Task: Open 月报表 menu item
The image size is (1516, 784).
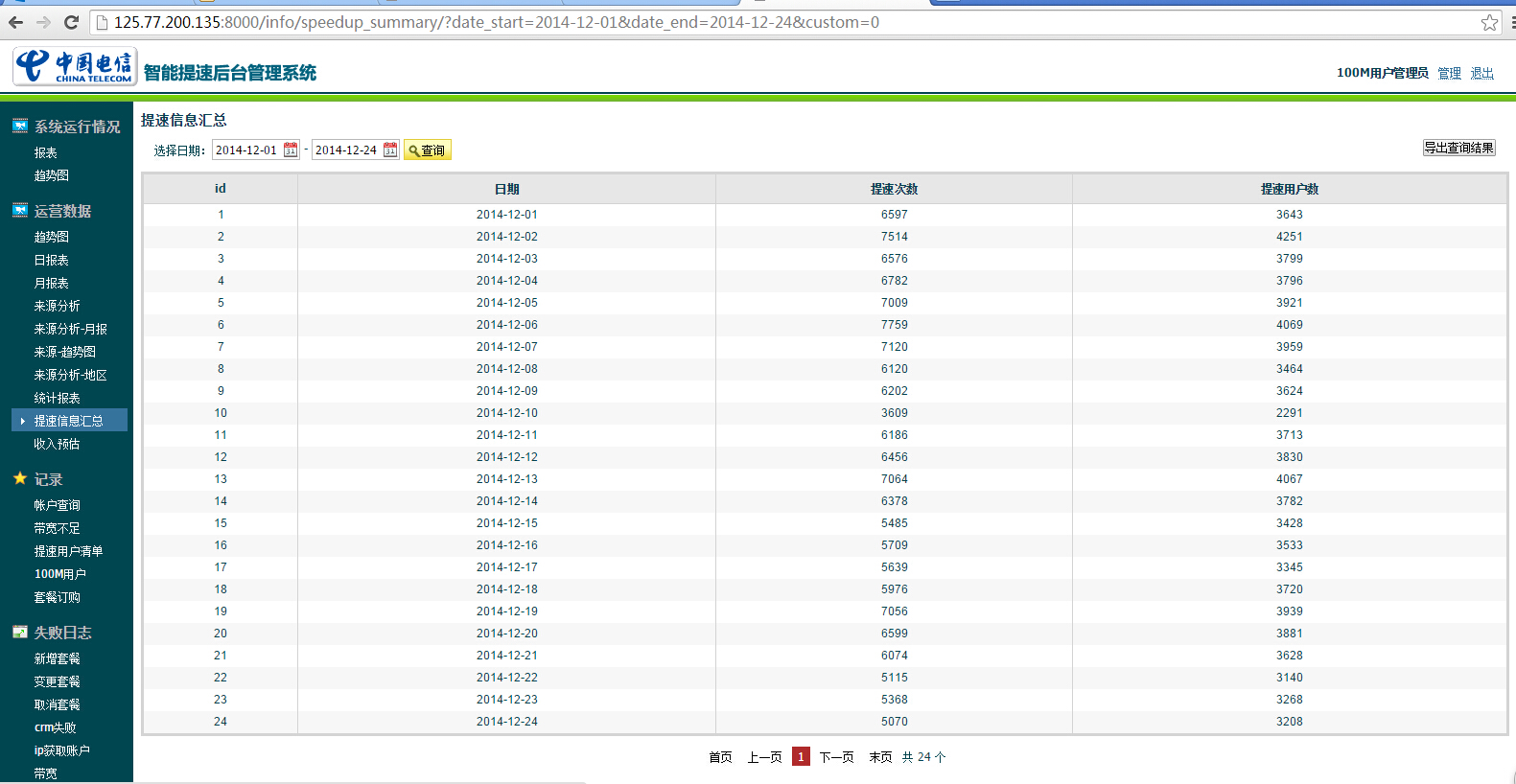Action: coord(51,283)
